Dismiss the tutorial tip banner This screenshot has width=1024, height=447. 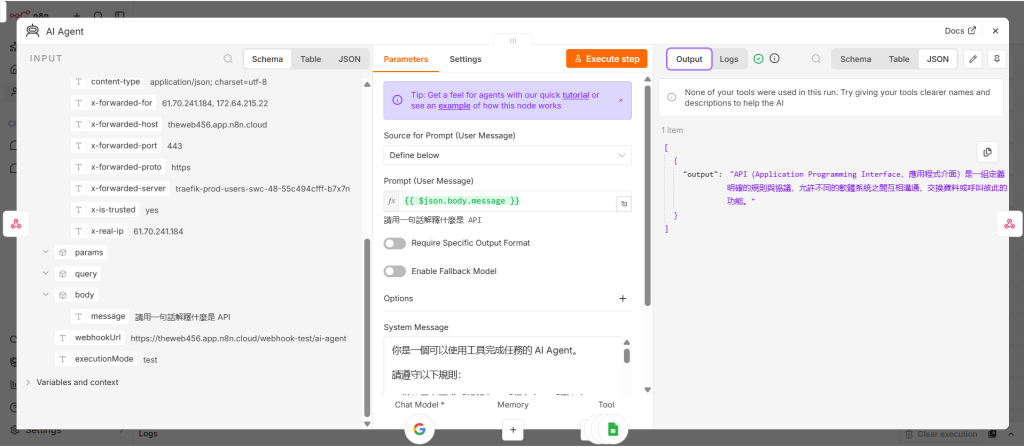[620, 100]
